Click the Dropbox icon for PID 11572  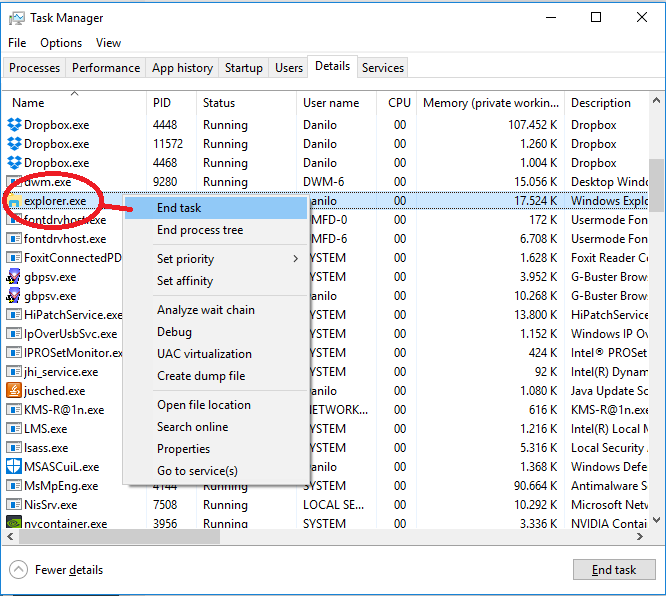[x=14, y=144]
